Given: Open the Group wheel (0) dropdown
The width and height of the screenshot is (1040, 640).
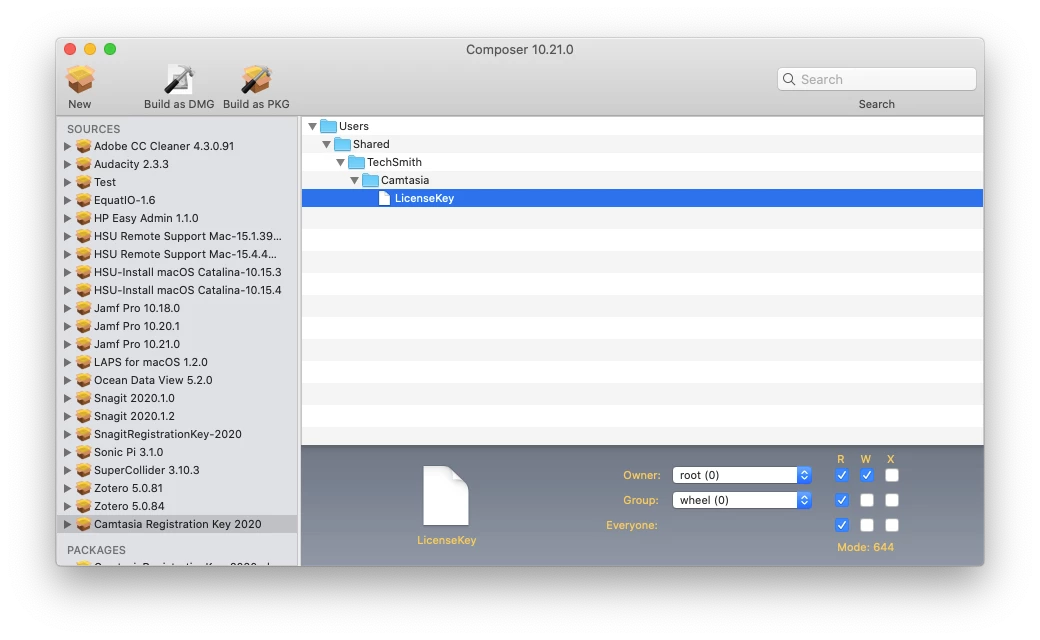Looking at the screenshot, I should (742, 500).
